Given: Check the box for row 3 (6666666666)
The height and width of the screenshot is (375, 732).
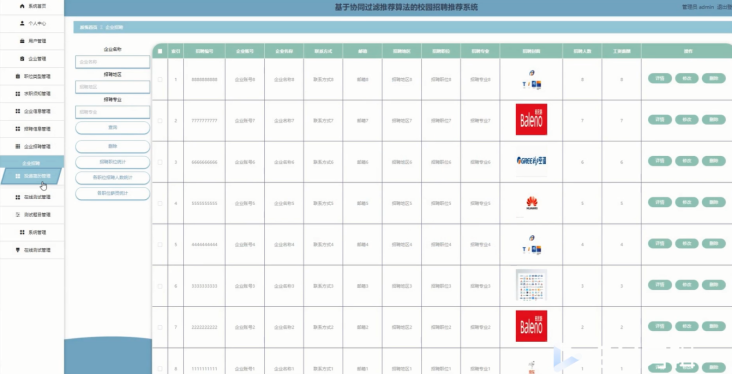Looking at the screenshot, I should [160, 162].
